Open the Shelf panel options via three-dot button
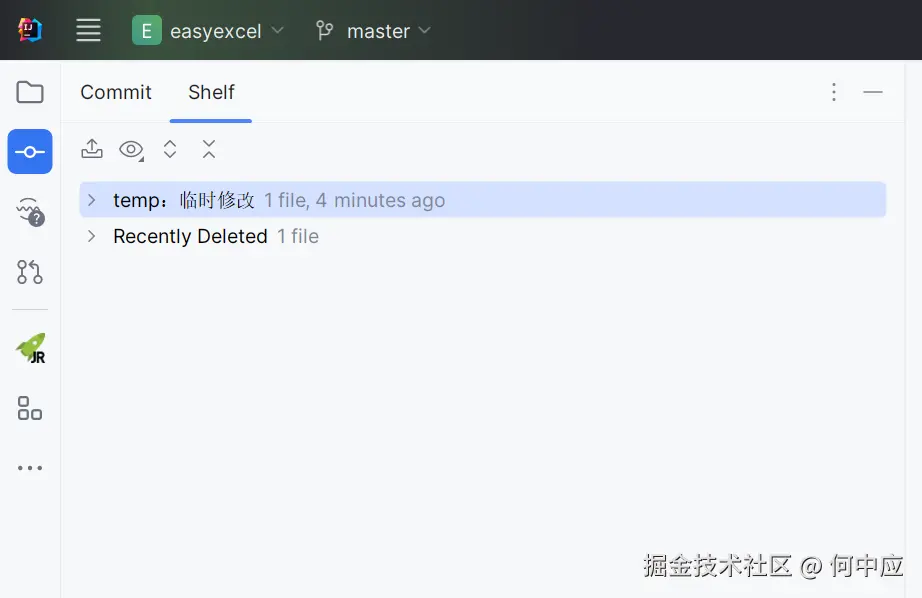922x598 pixels. click(x=834, y=92)
